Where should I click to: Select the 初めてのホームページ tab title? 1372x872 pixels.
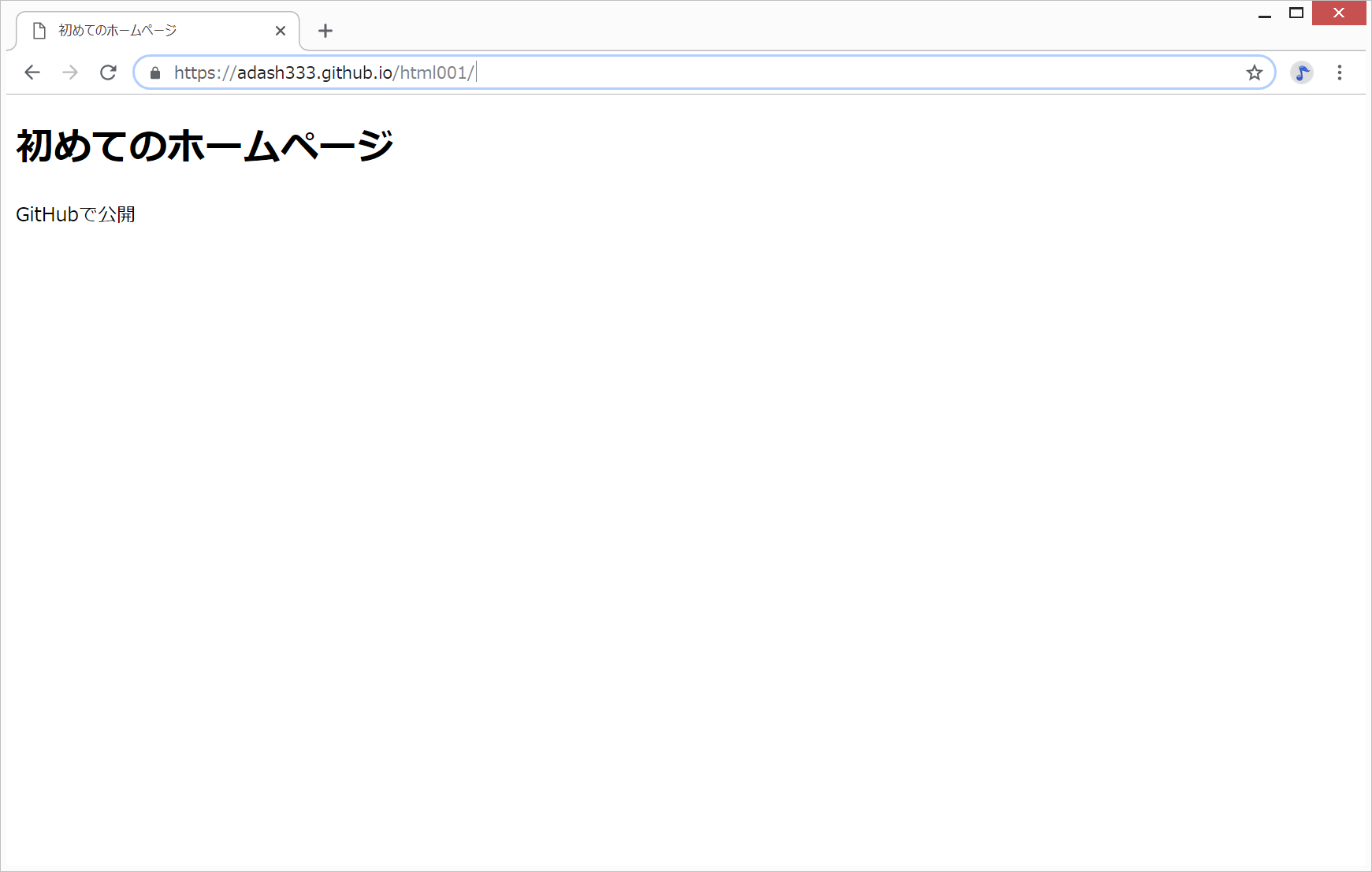pos(117,31)
